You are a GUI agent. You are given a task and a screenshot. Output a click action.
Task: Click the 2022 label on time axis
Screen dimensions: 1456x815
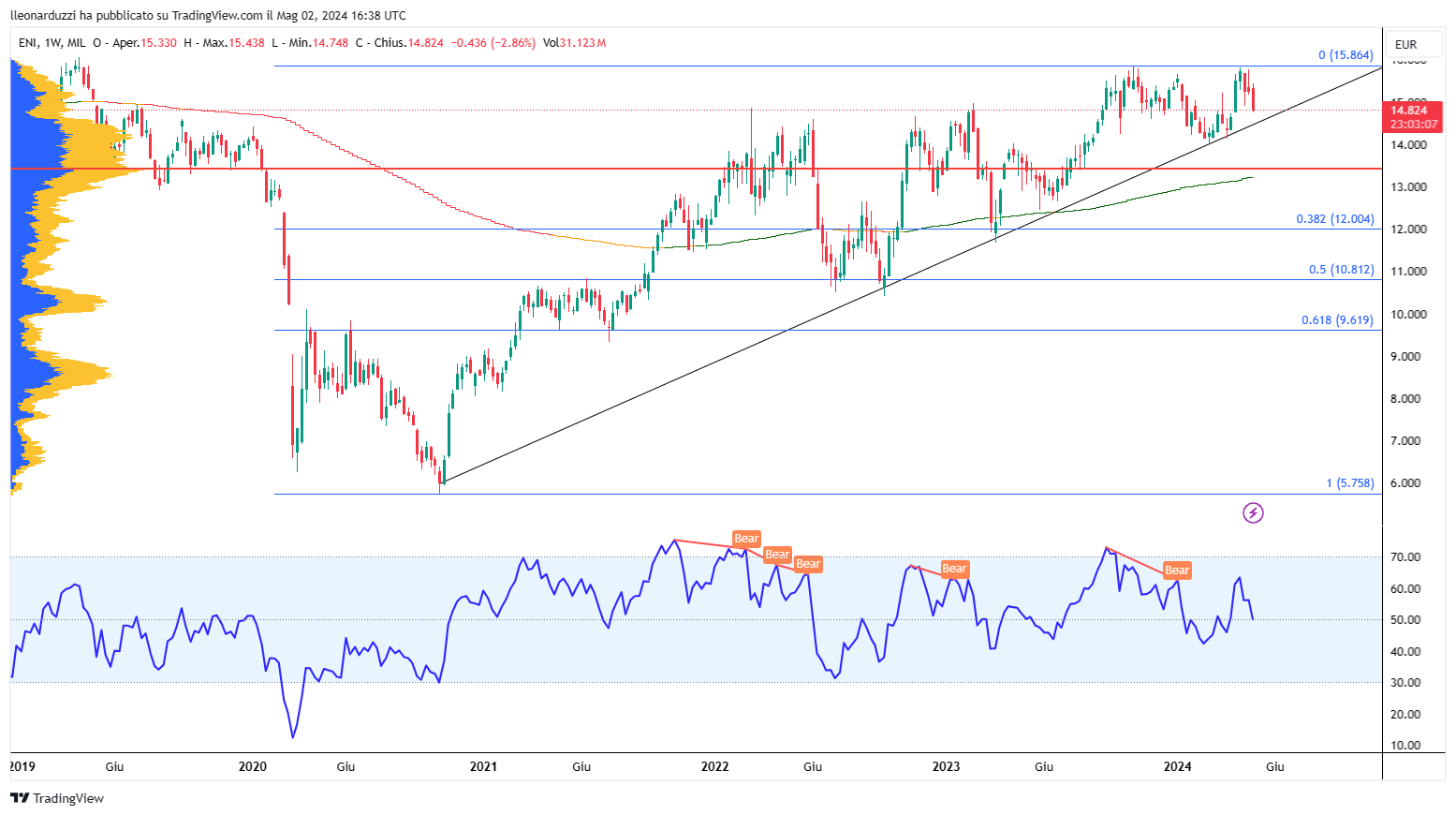714,766
